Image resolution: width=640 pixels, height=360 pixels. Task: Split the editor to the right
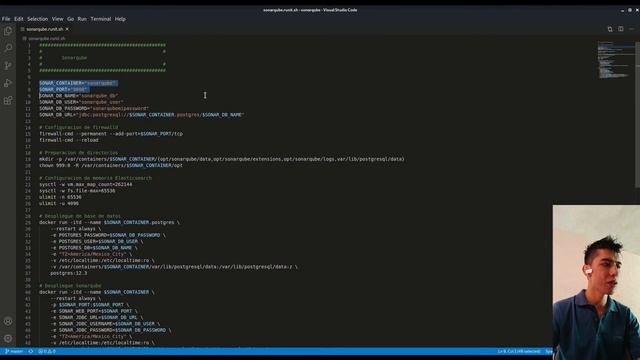(x=620, y=29)
